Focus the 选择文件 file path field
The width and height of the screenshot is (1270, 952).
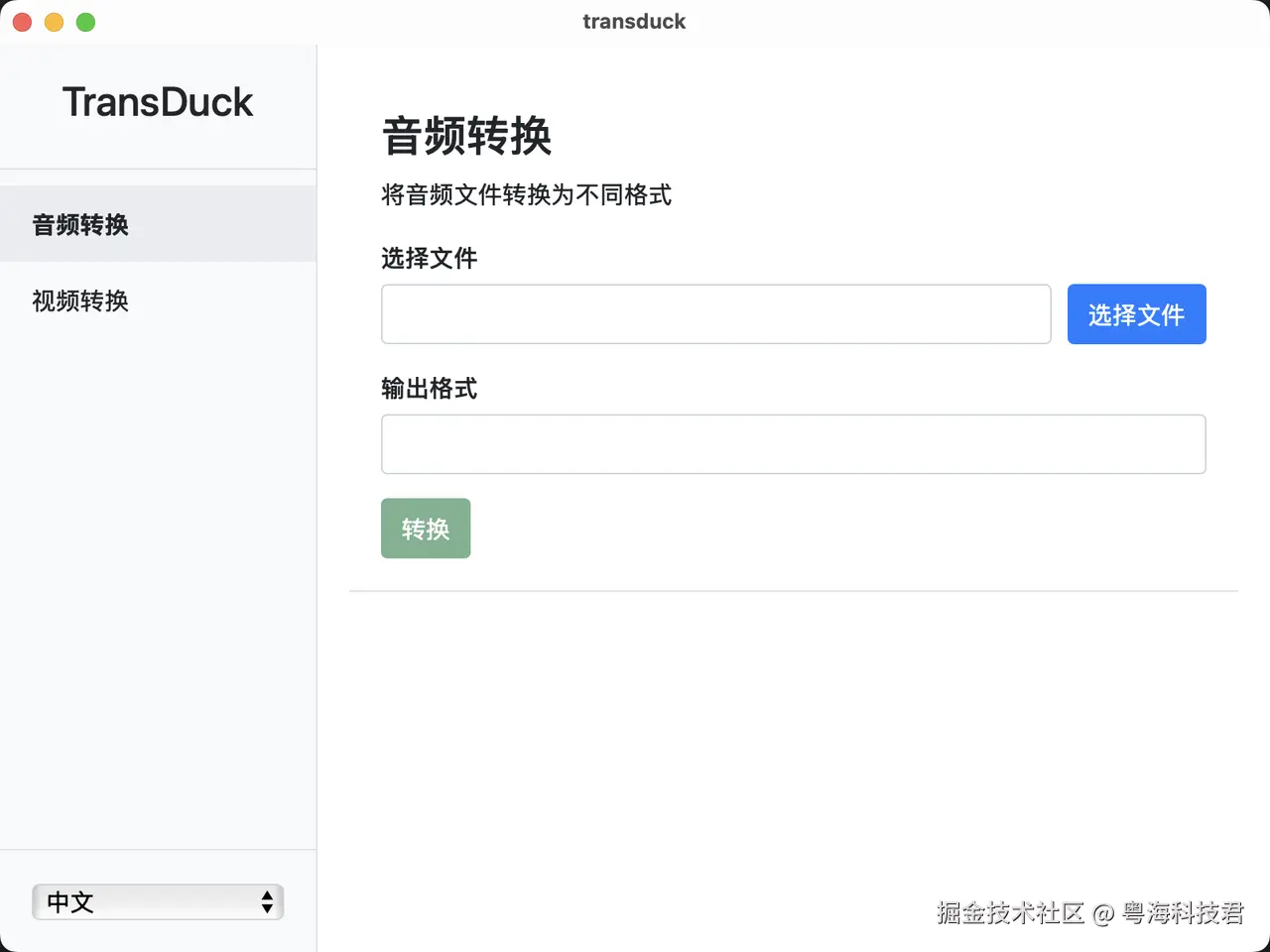coord(715,314)
